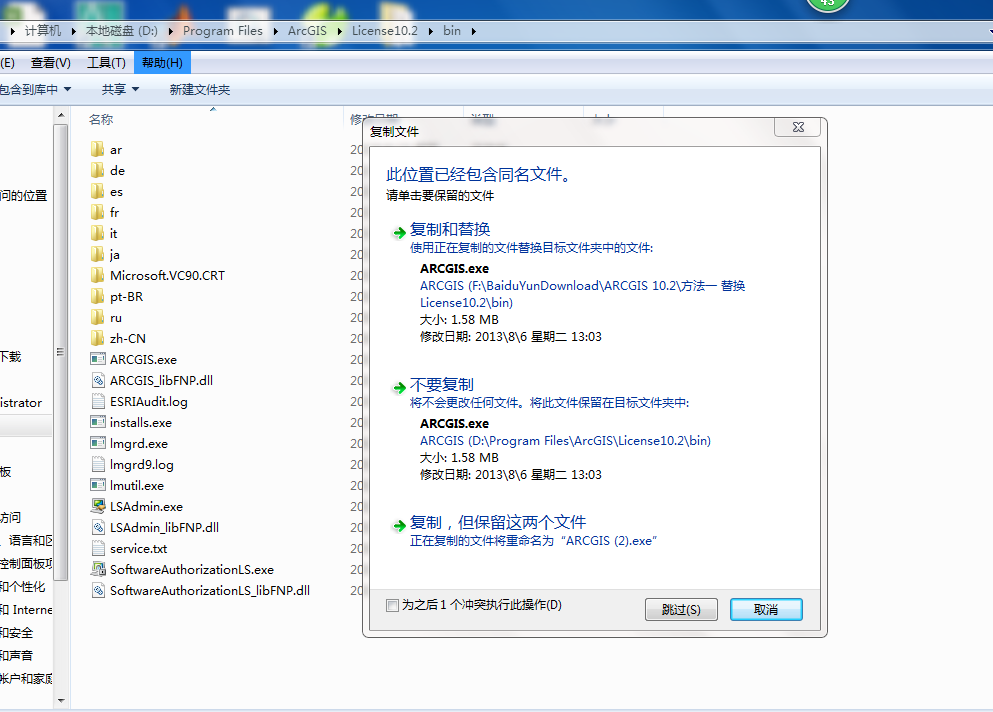Screen dimensions: 993x712
Task: Open the 帮助(H) menu
Action: click(x=161, y=63)
